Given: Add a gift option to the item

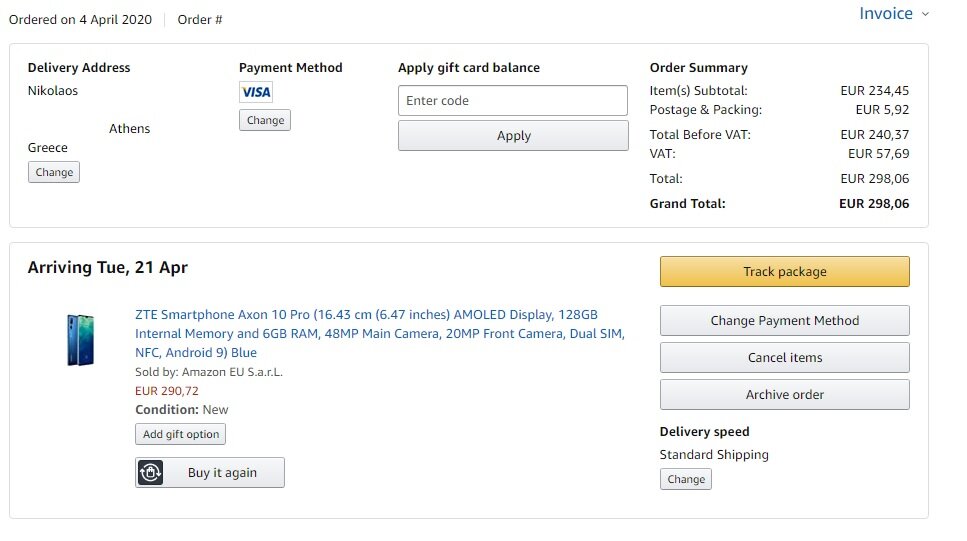Looking at the screenshot, I should click(181, 434).
